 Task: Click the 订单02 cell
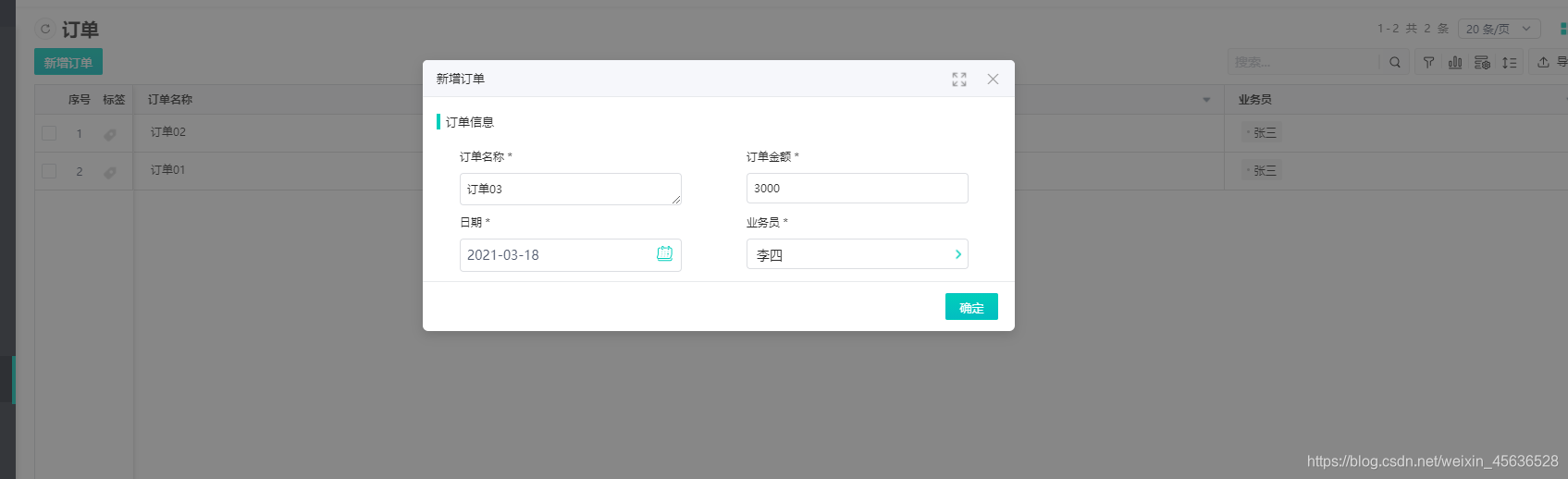click(168, 132)
